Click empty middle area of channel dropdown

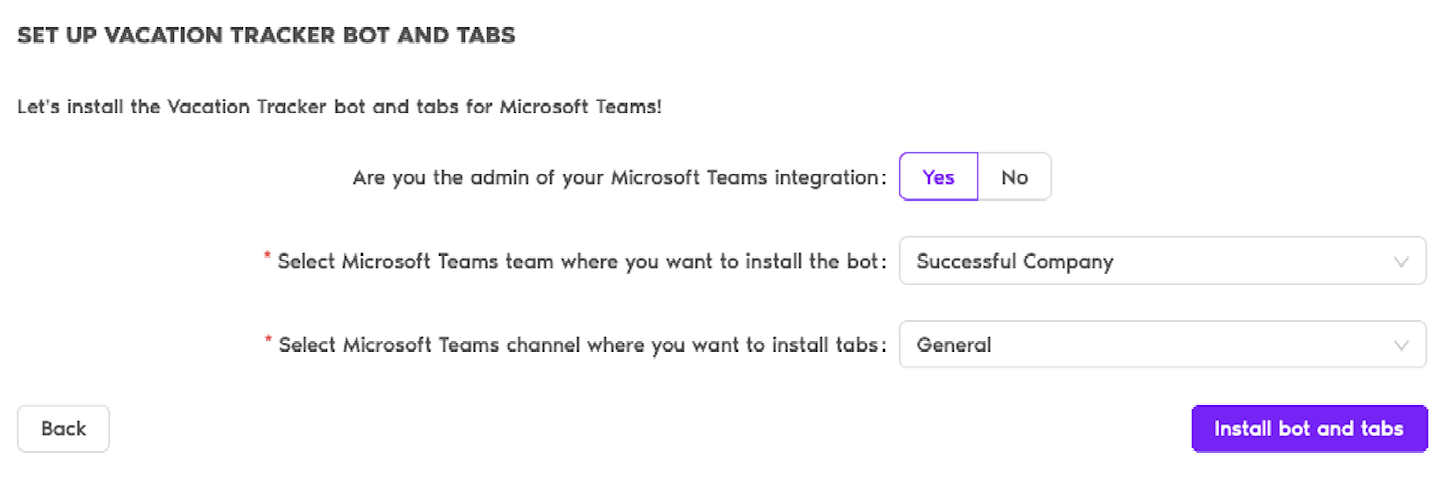(x=1200, y=345)
